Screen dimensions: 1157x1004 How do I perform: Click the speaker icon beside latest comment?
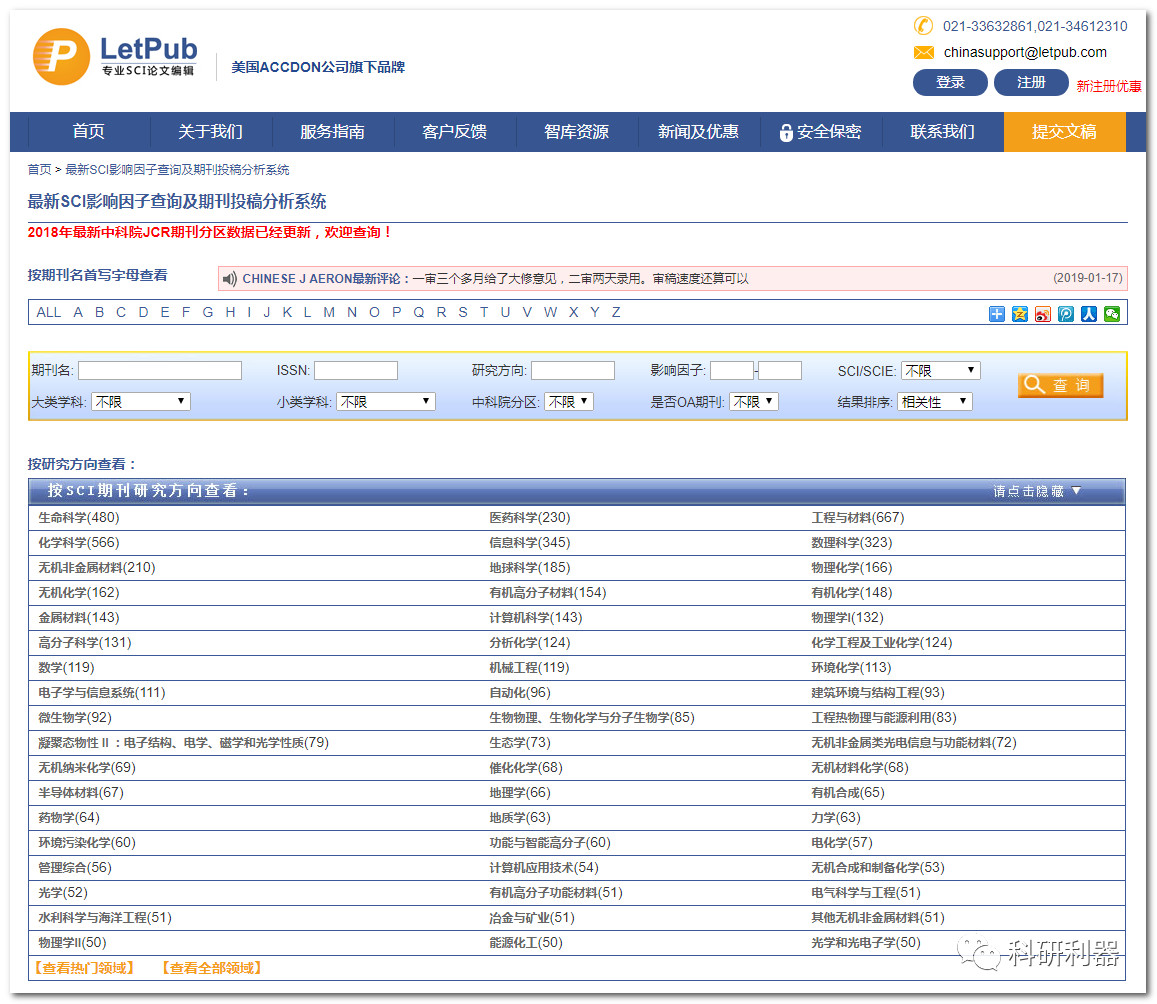coord(230,279)
